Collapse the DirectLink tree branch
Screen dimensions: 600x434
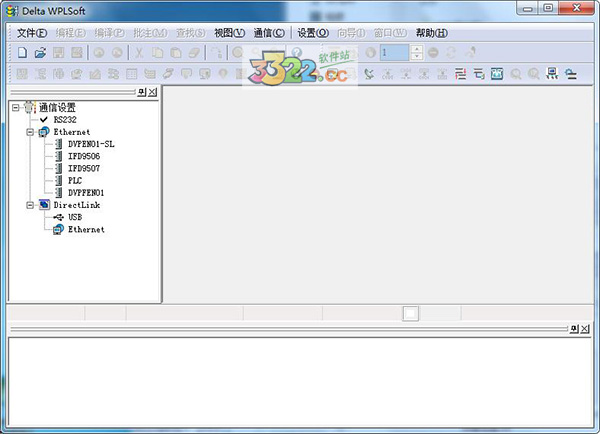[30, 205]
